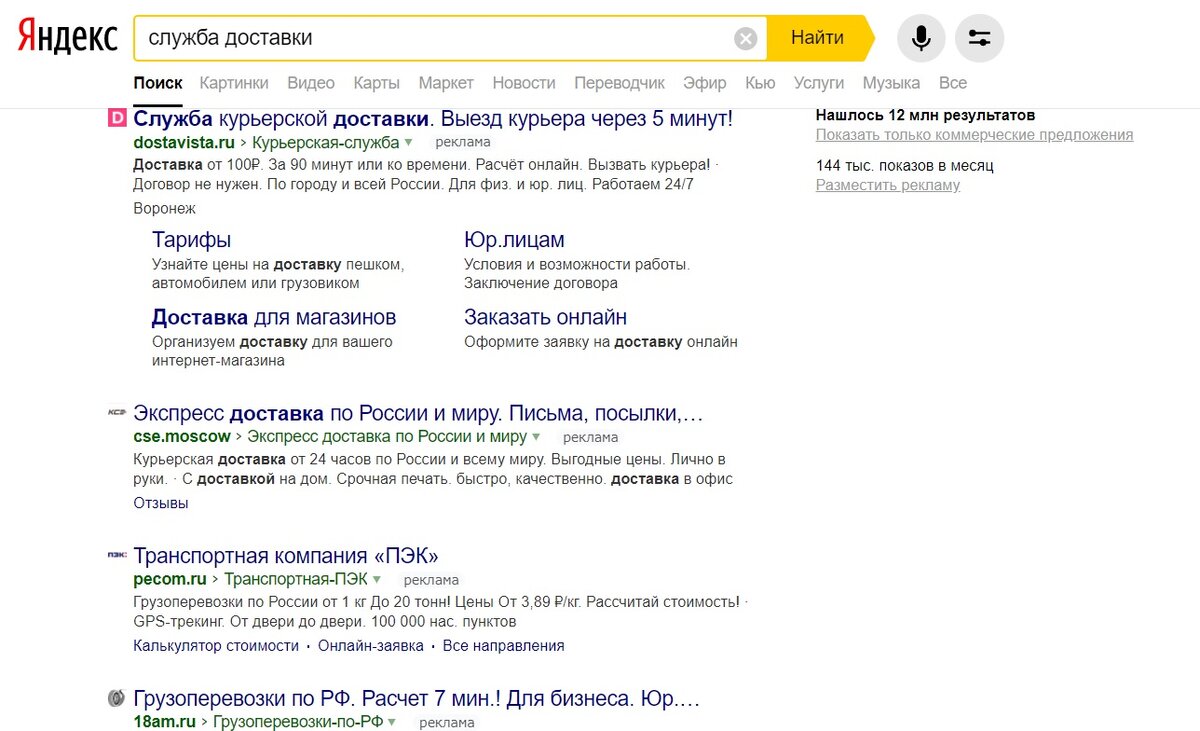Switch to the Видео tab
This screenshot has height=731, width=1200.
[311, 83]
